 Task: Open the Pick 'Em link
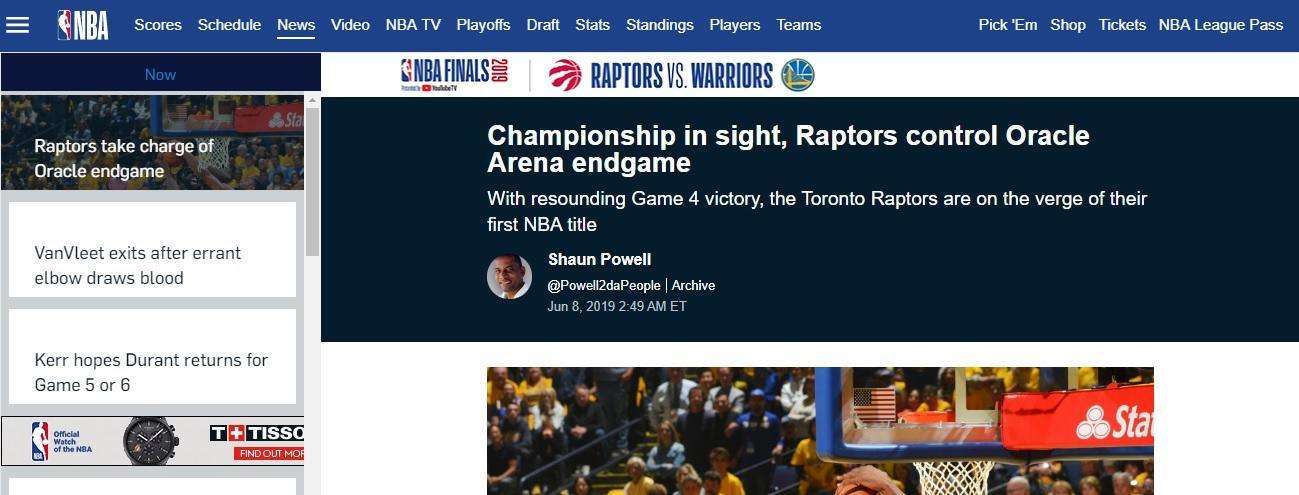(x=1007, y=25)
